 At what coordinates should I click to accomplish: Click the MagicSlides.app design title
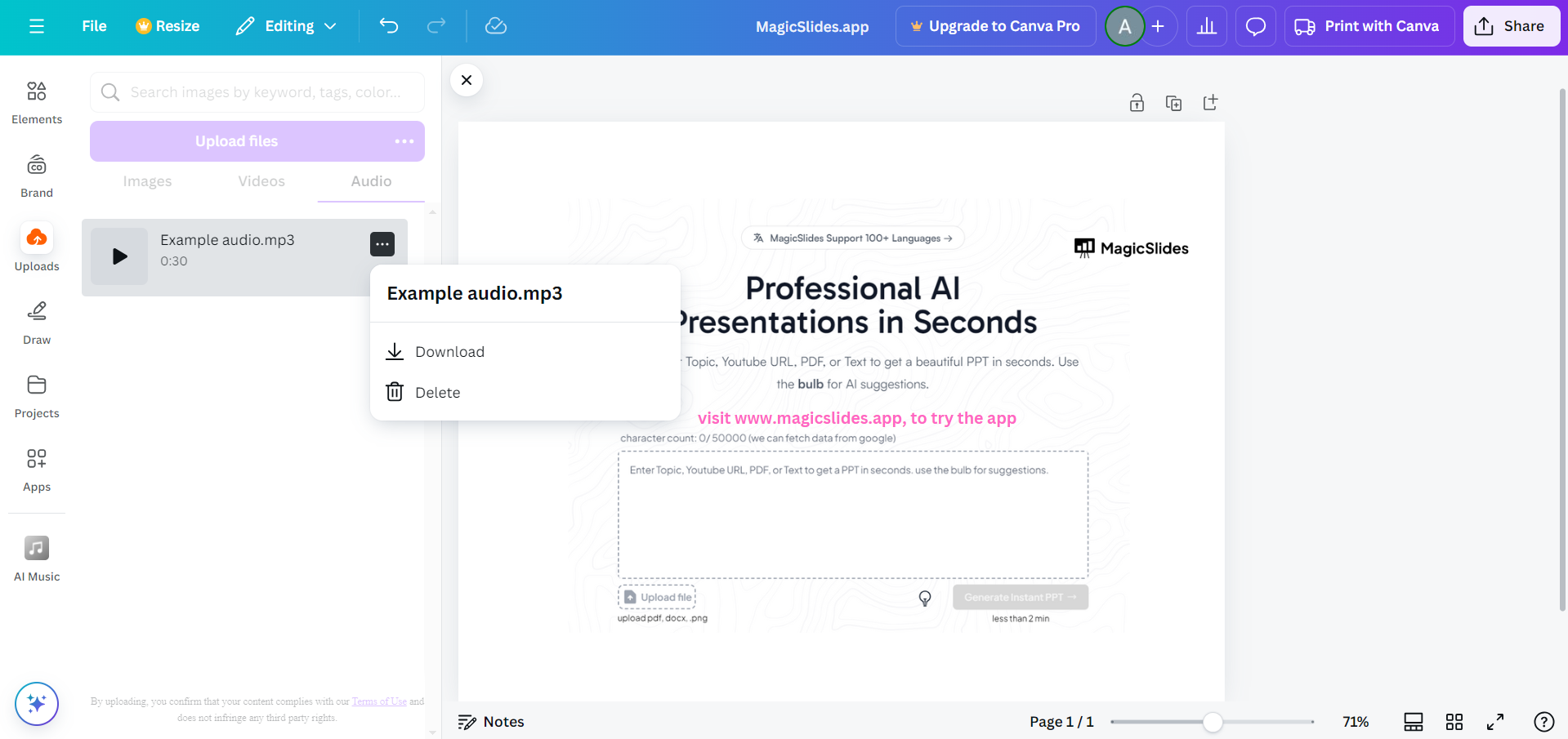click(x=812, y=26)
